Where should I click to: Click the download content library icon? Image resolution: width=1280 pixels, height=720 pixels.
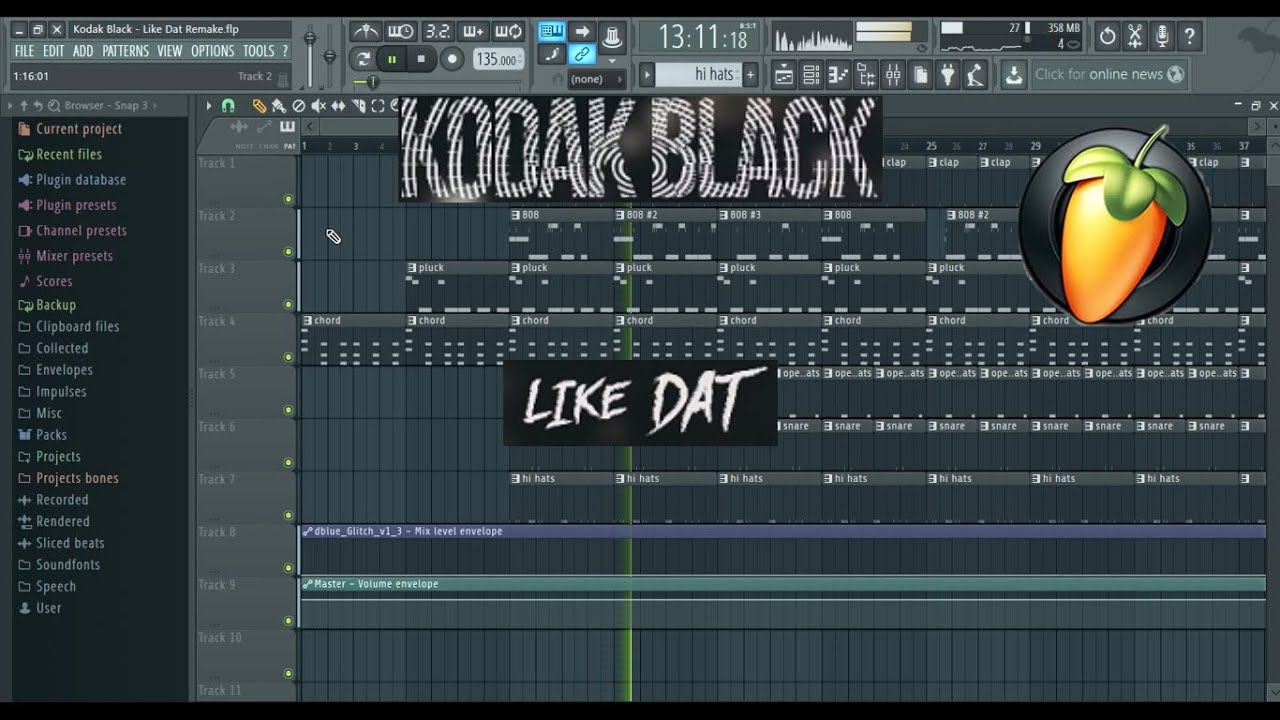click(1013, 74)
